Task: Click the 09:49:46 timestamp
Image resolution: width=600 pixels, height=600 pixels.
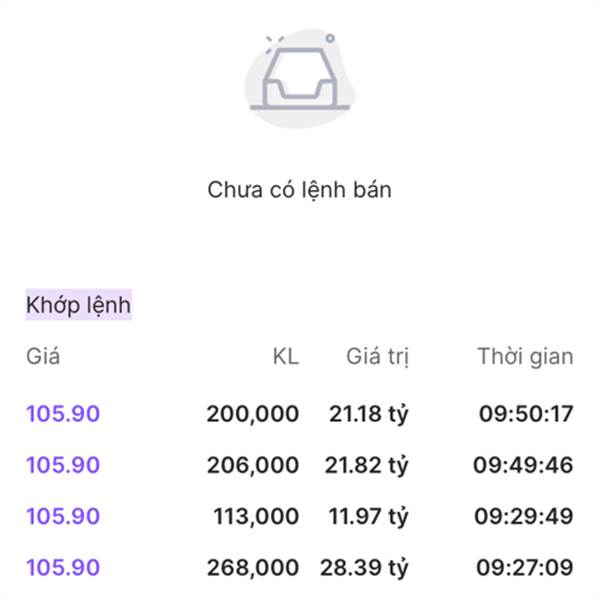Action: [523, 465]
